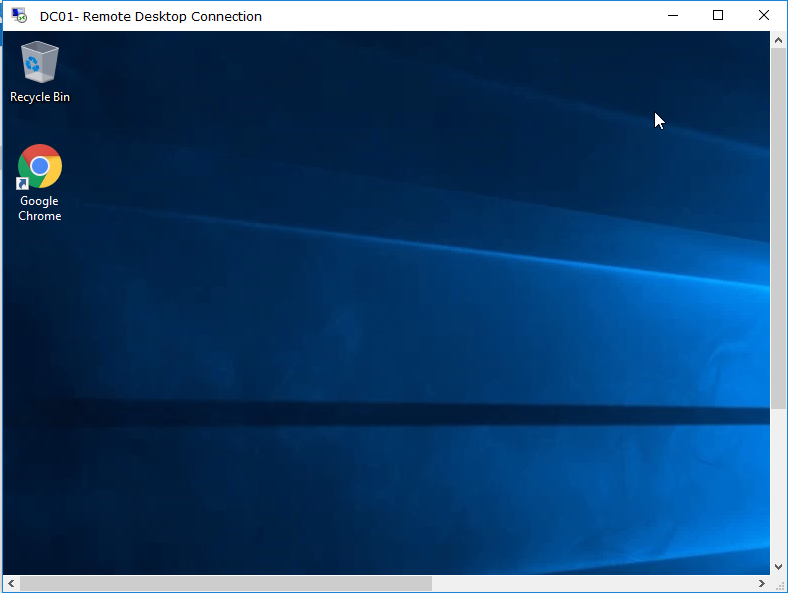Click the vertical scrollbar down arrow

778,567
